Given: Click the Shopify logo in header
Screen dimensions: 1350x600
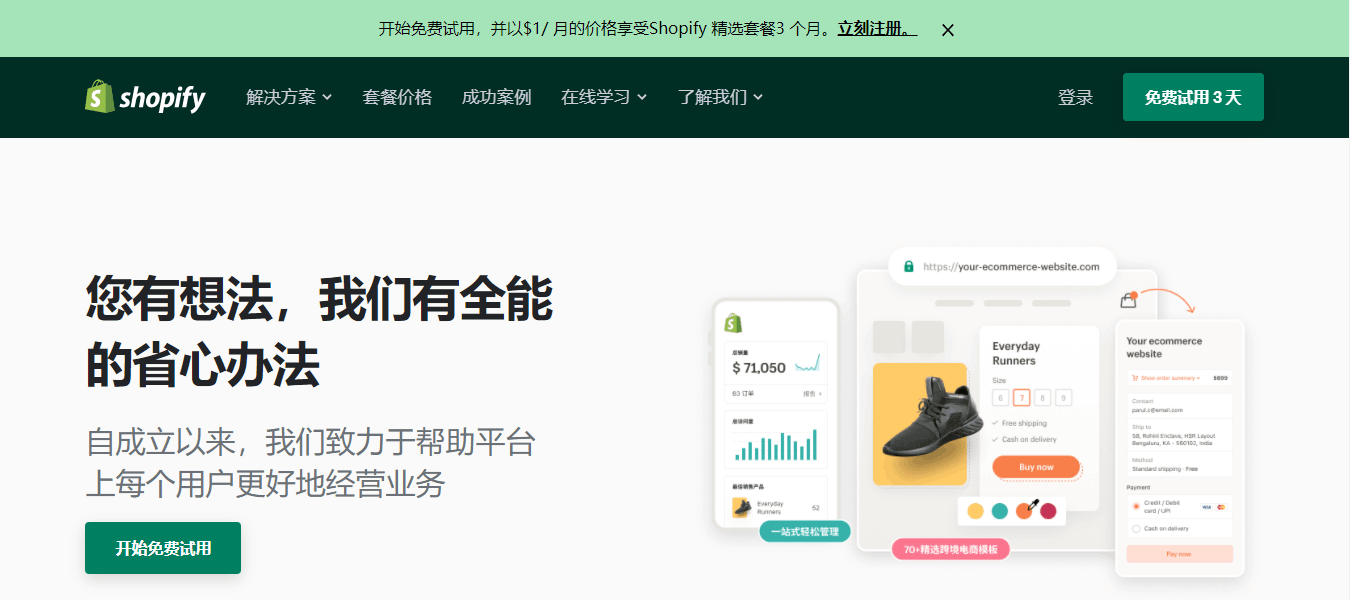Looking at the screenshot, I should (x=145, y=97).
